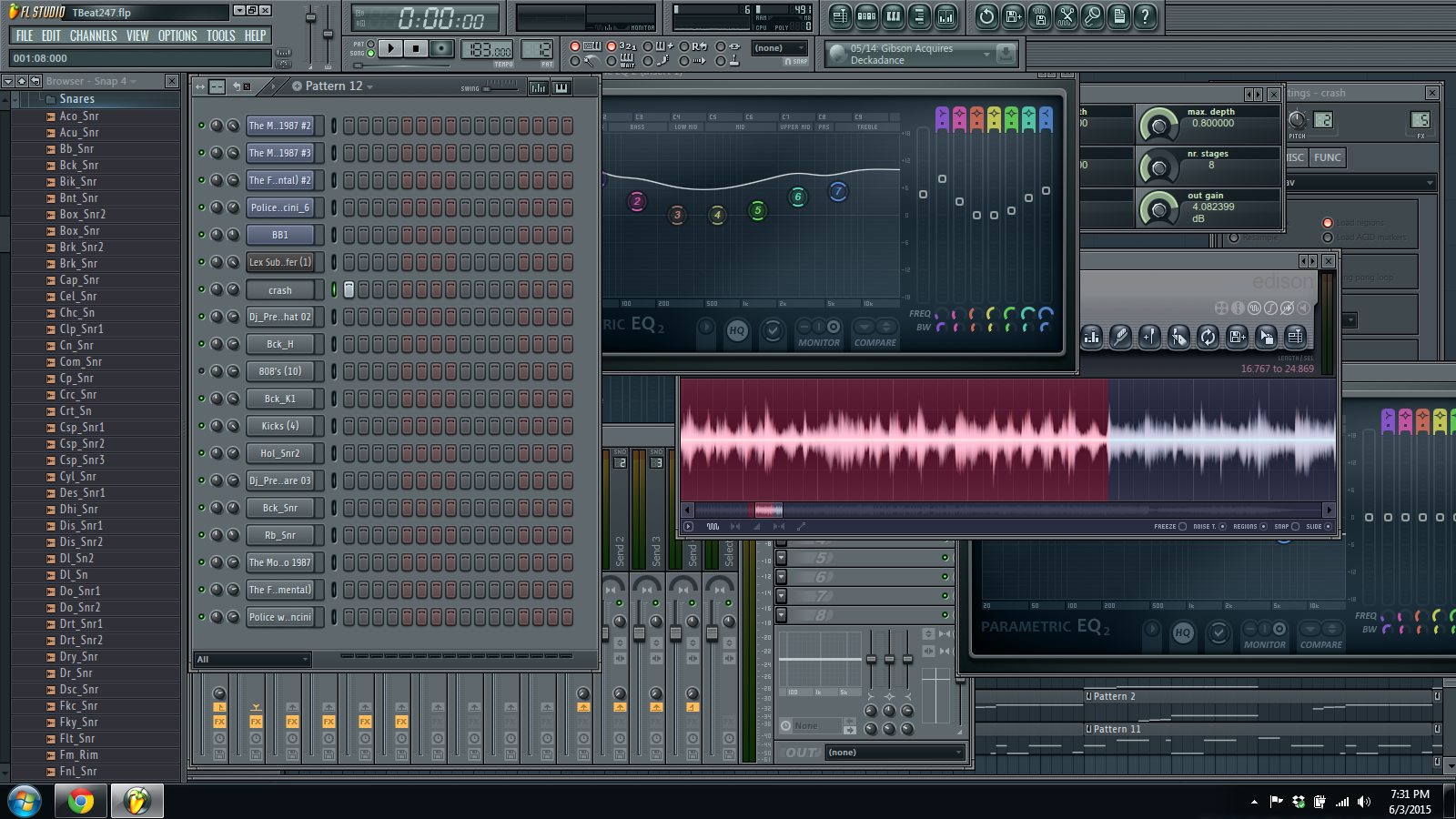Launch FL Studio from Windows taskbar

click(137, 801)
